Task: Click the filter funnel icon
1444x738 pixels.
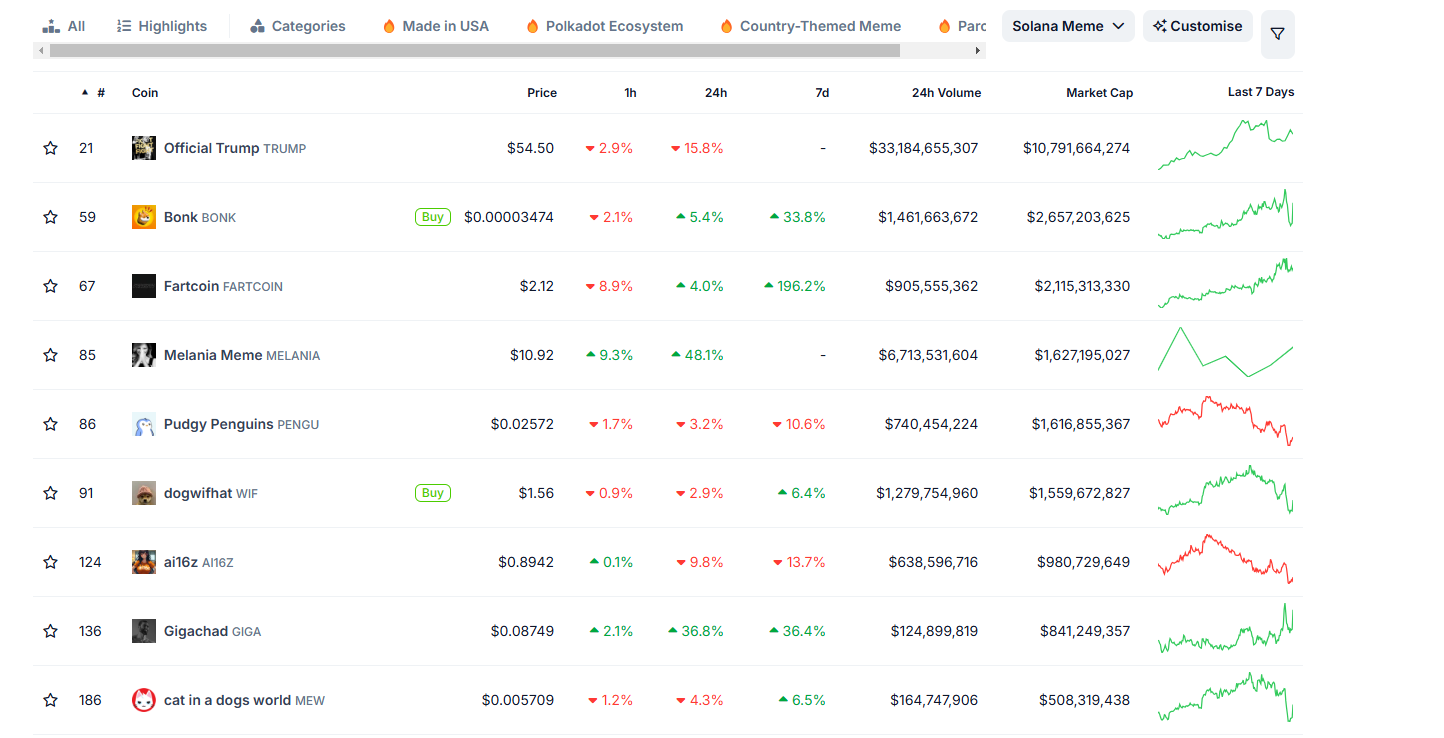Action: pos(1277,34)
